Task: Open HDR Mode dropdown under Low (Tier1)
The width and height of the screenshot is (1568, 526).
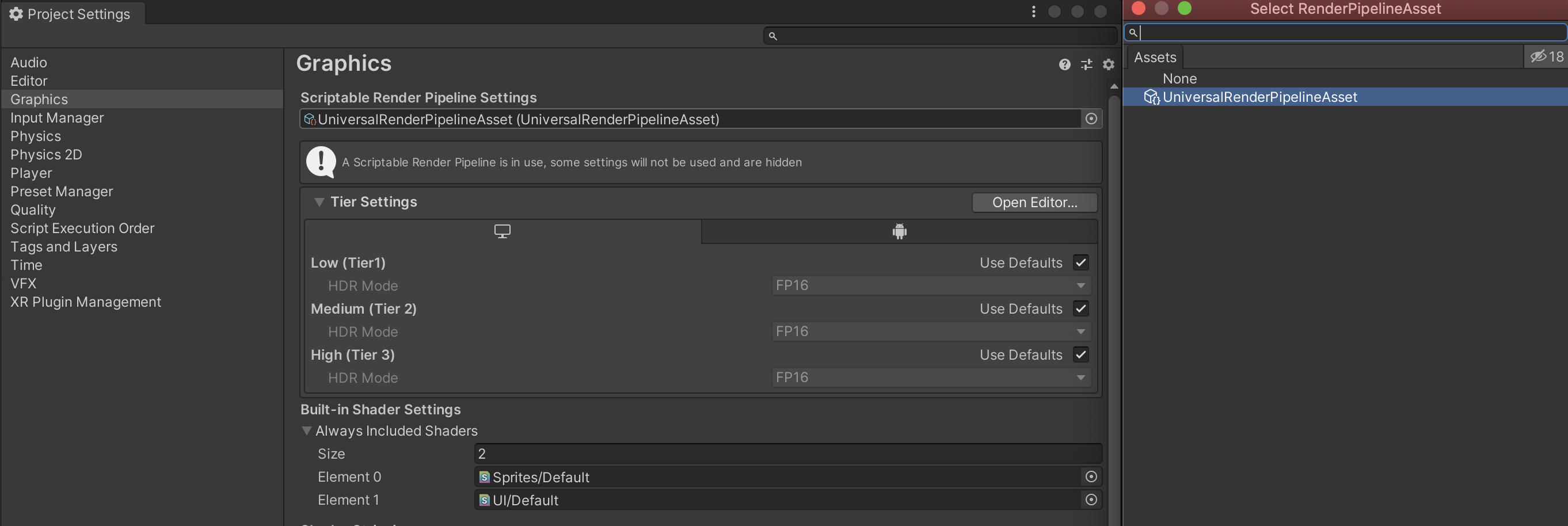Action: pyautogui.click(x=931, y=285)
